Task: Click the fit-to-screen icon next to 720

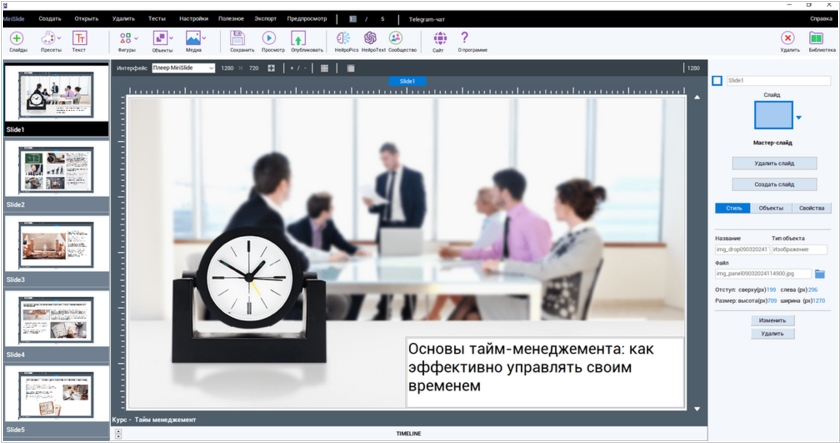Action: (271, 68)
